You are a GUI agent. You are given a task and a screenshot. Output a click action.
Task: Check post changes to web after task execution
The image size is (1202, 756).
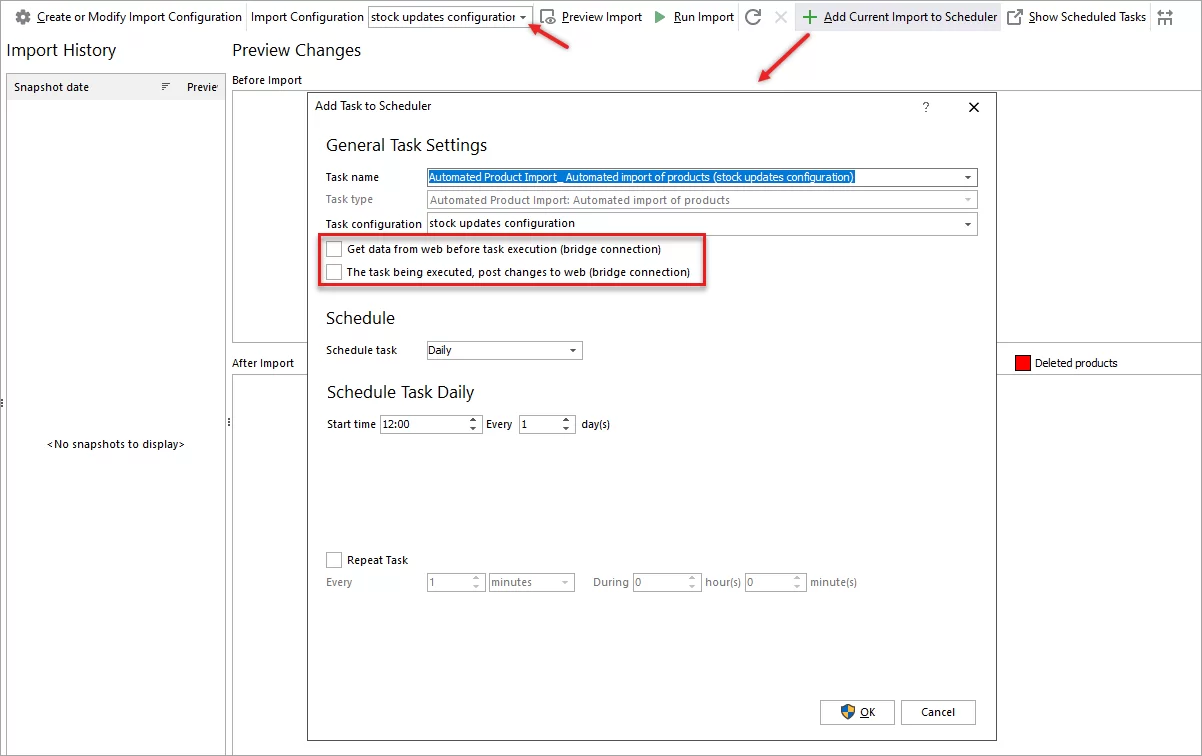[x=334, y=271]
